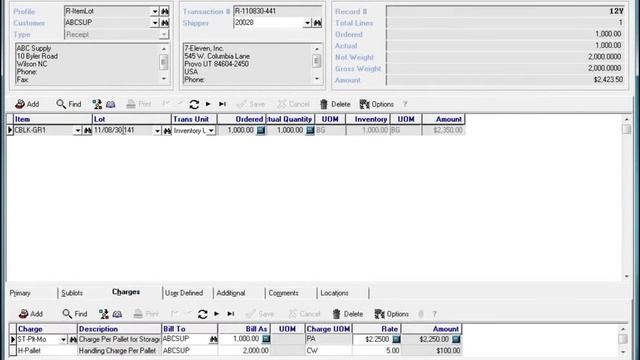Image resolution: width=640 pixels, height=360 pixels.
Task: Open the Locations tab
Action: (334, 293)
